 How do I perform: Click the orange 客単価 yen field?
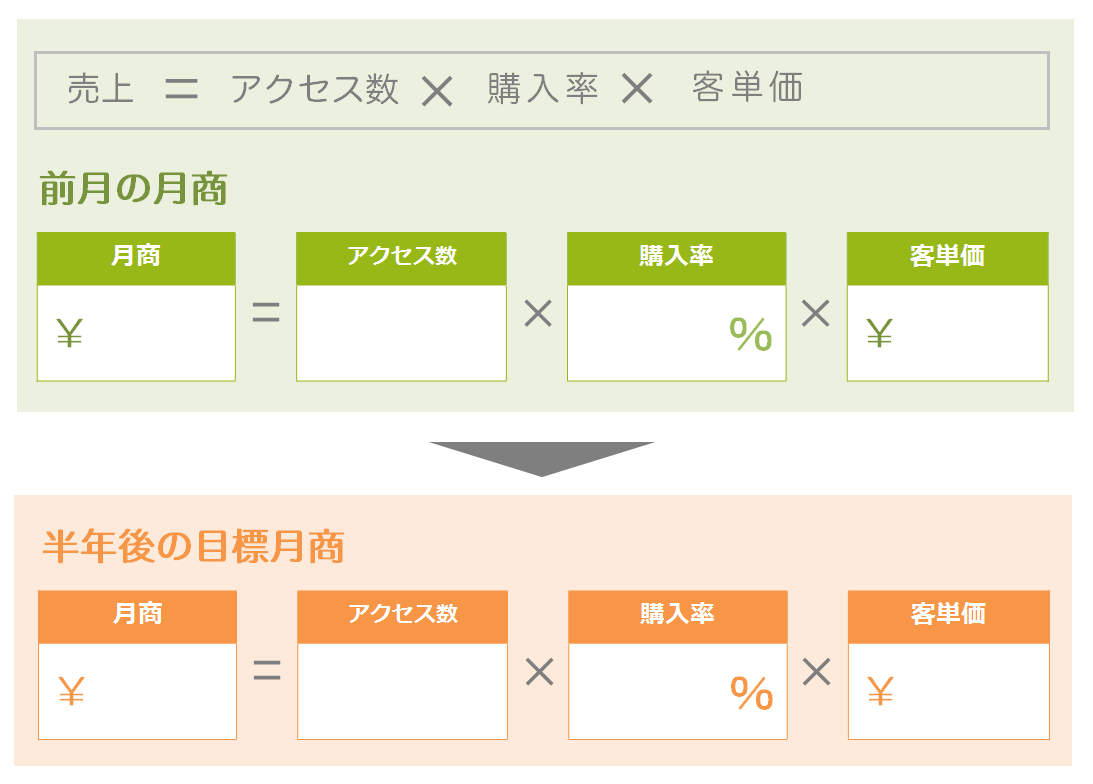click(x=949, y=691)
